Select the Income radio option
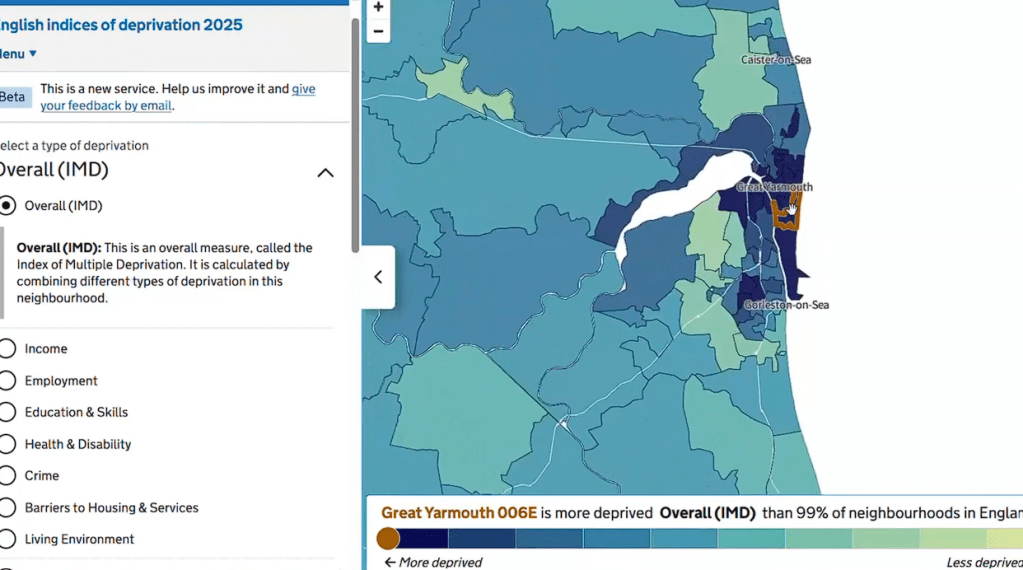 pyautogui.click(x=8, y=349)
